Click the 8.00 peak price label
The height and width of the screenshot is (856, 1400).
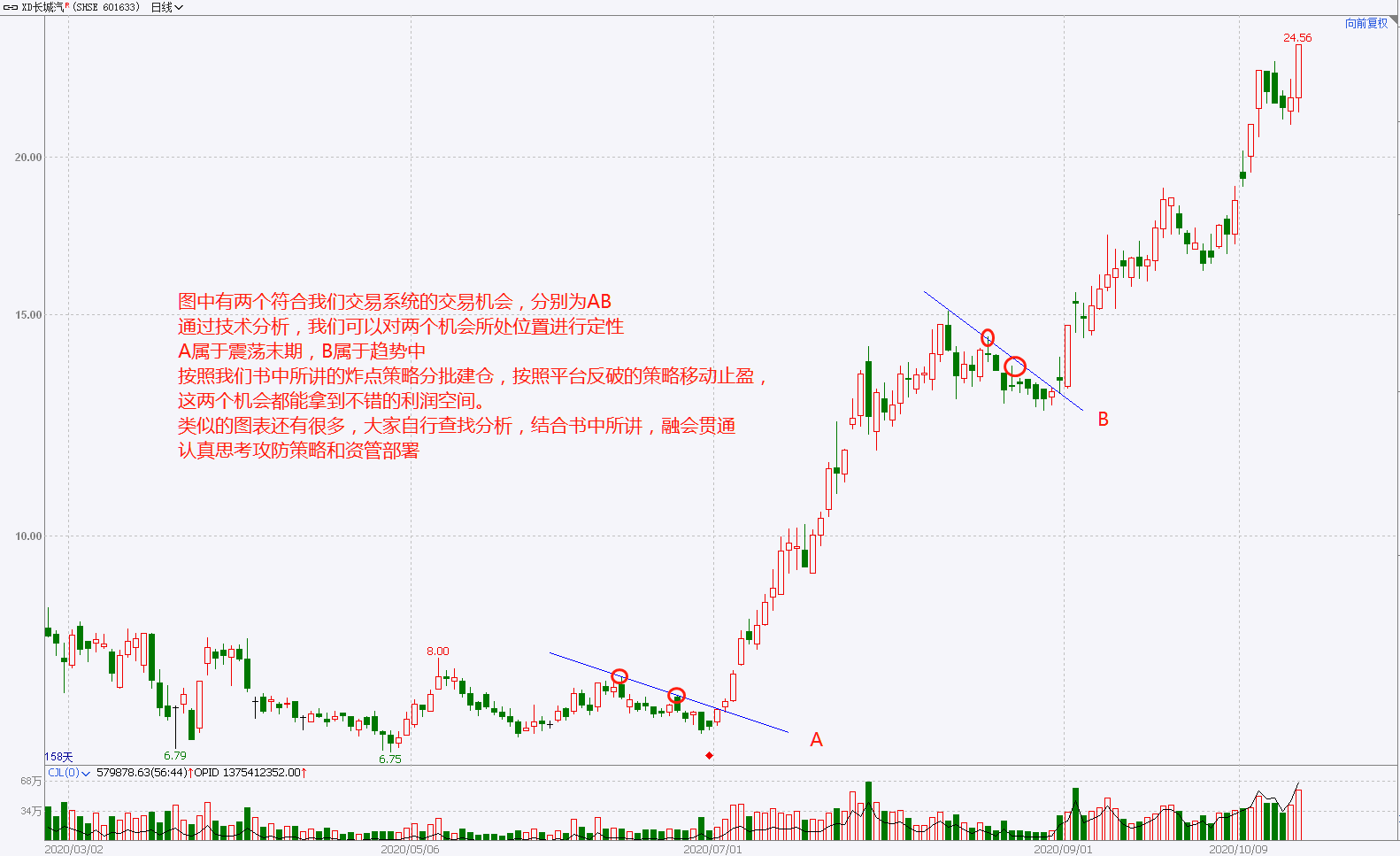[x=438, y=652]
